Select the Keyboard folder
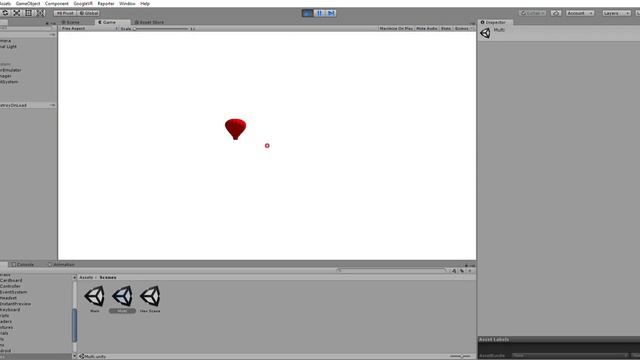 (x=10, y=309)
